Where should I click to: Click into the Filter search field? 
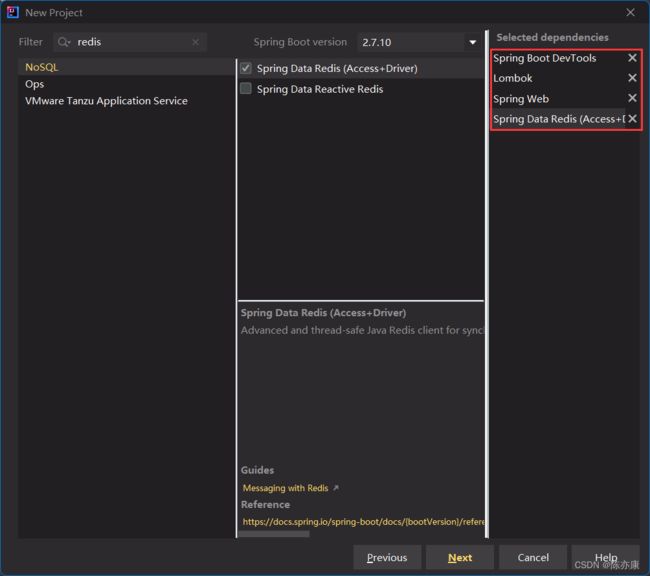130,42
